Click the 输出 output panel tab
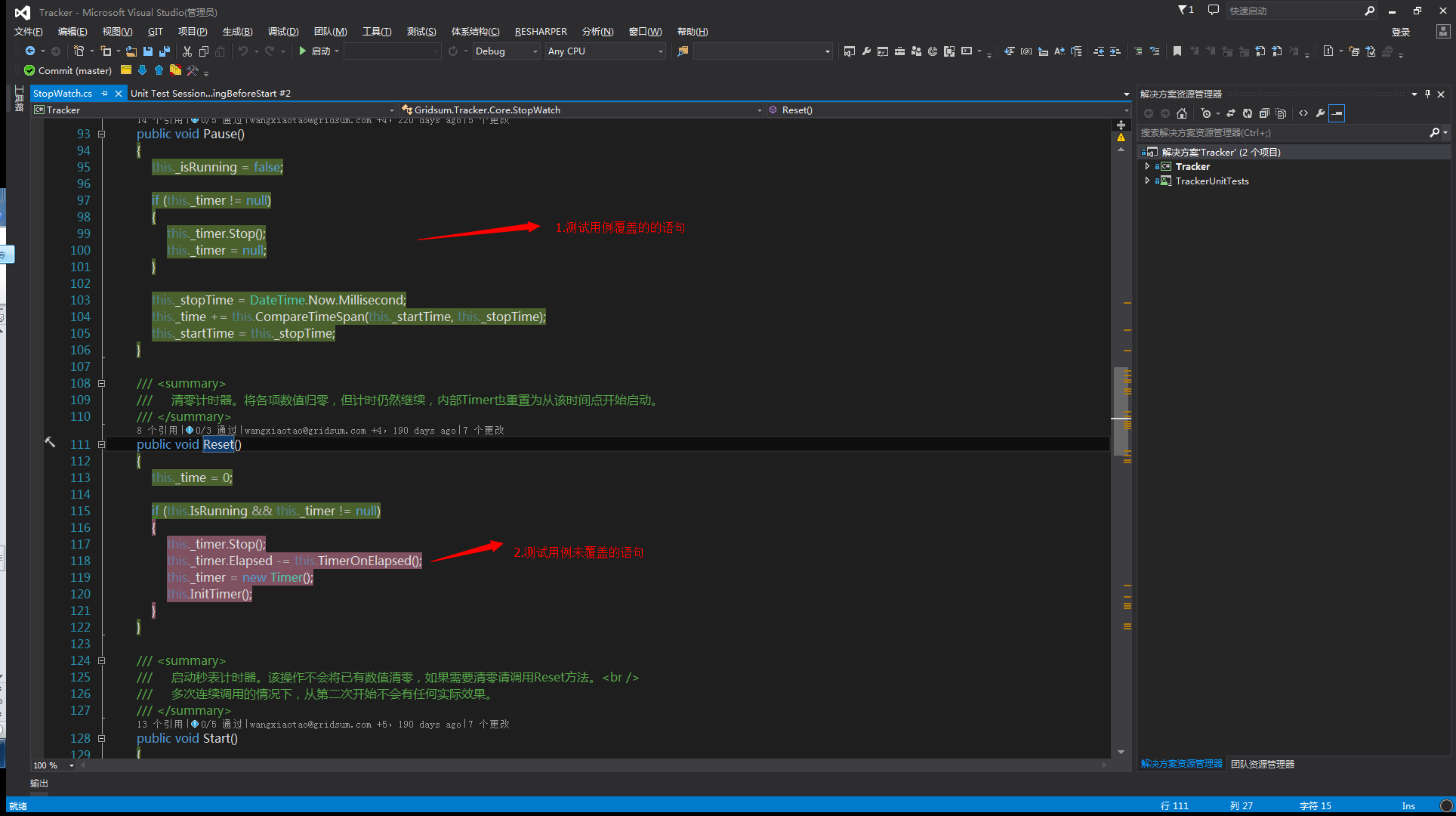Viewport: 1456px width, 816px height. [x=39, y=783]
